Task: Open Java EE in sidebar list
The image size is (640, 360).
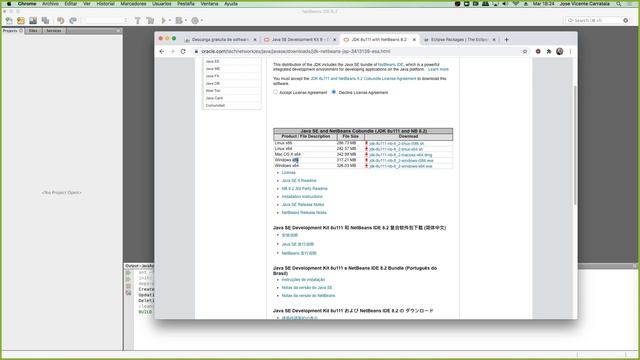Action: click(x=213, y=62)
